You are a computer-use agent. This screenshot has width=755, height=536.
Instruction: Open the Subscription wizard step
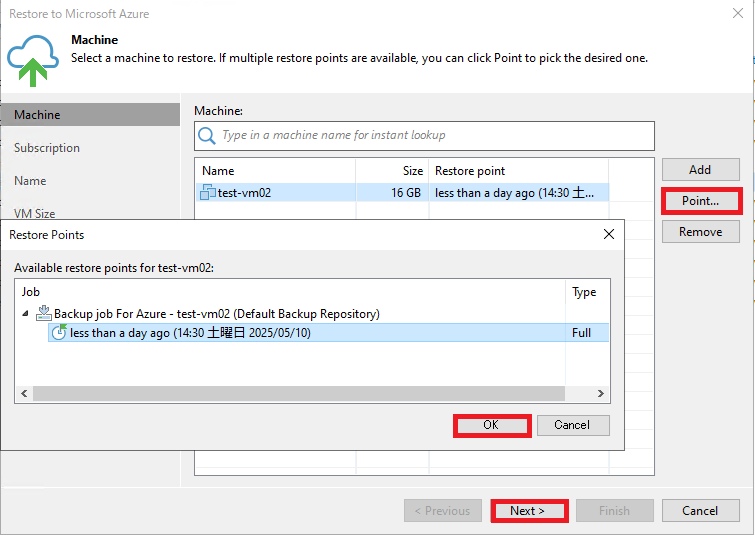coord(47,148)
